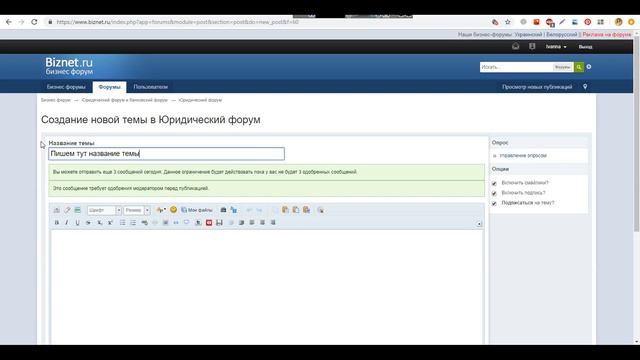
Task: Apply subscript formatting
Action: coord(99,222)
